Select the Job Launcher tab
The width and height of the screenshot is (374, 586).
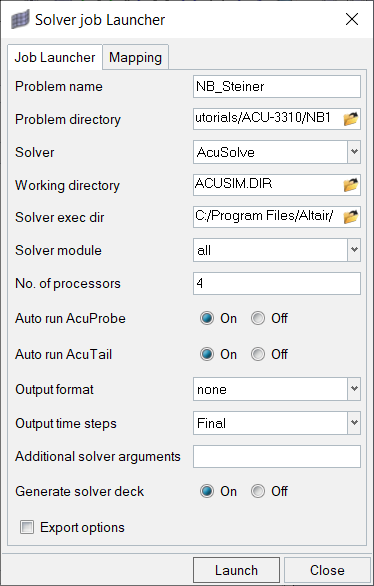[55, 57]
